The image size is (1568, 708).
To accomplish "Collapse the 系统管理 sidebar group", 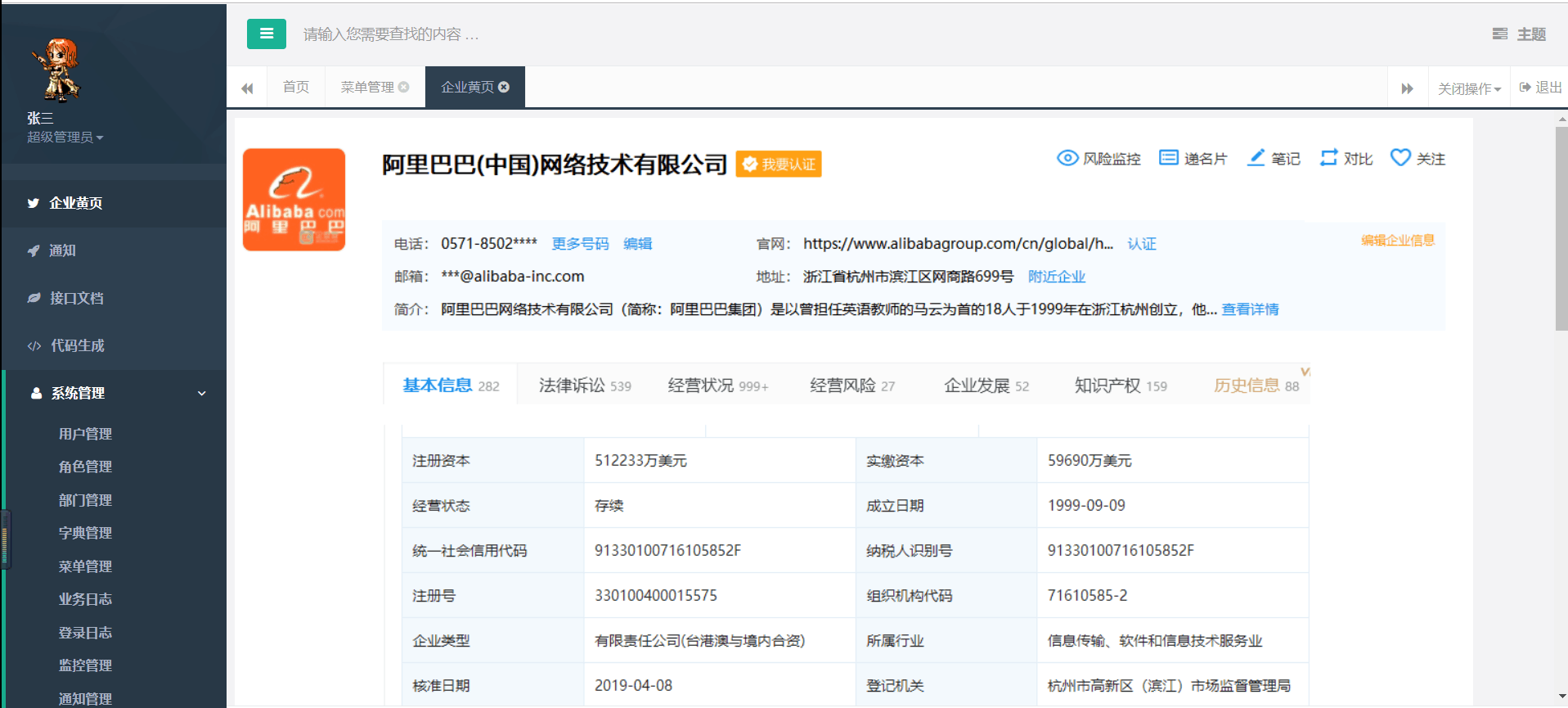I will pyautogui.click(x=114, y=393).
